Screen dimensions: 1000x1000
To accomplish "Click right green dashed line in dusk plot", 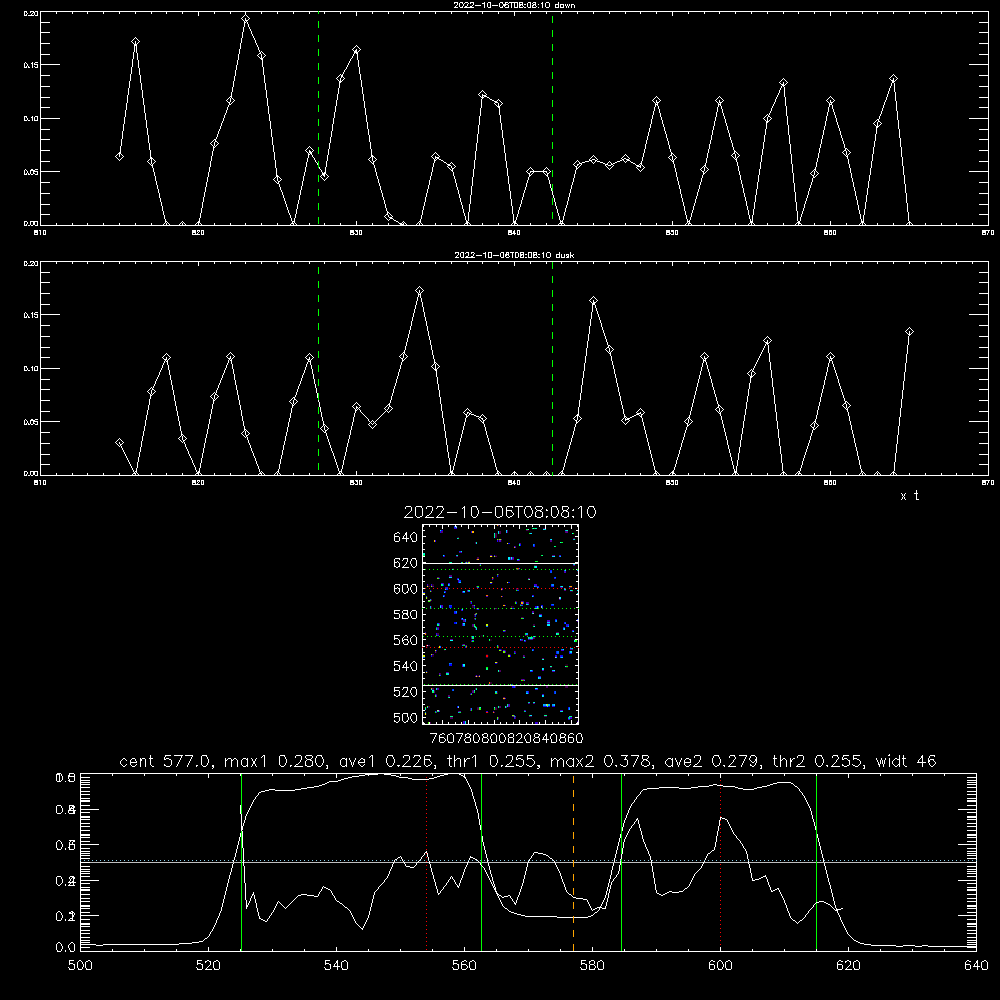I will click(552, 368).
